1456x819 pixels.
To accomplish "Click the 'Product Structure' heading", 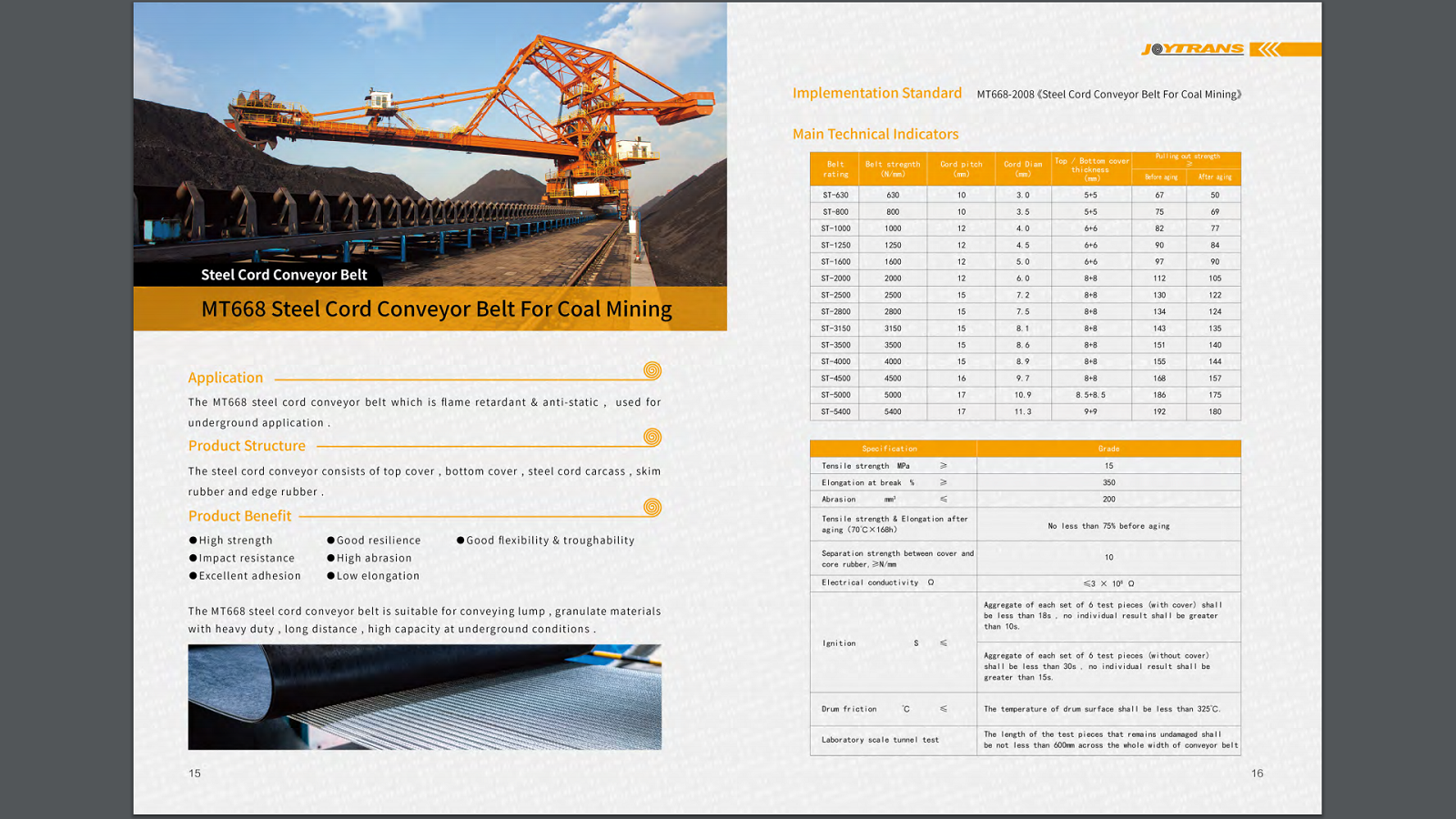I will pyautogui.click(x=247, y=446).
